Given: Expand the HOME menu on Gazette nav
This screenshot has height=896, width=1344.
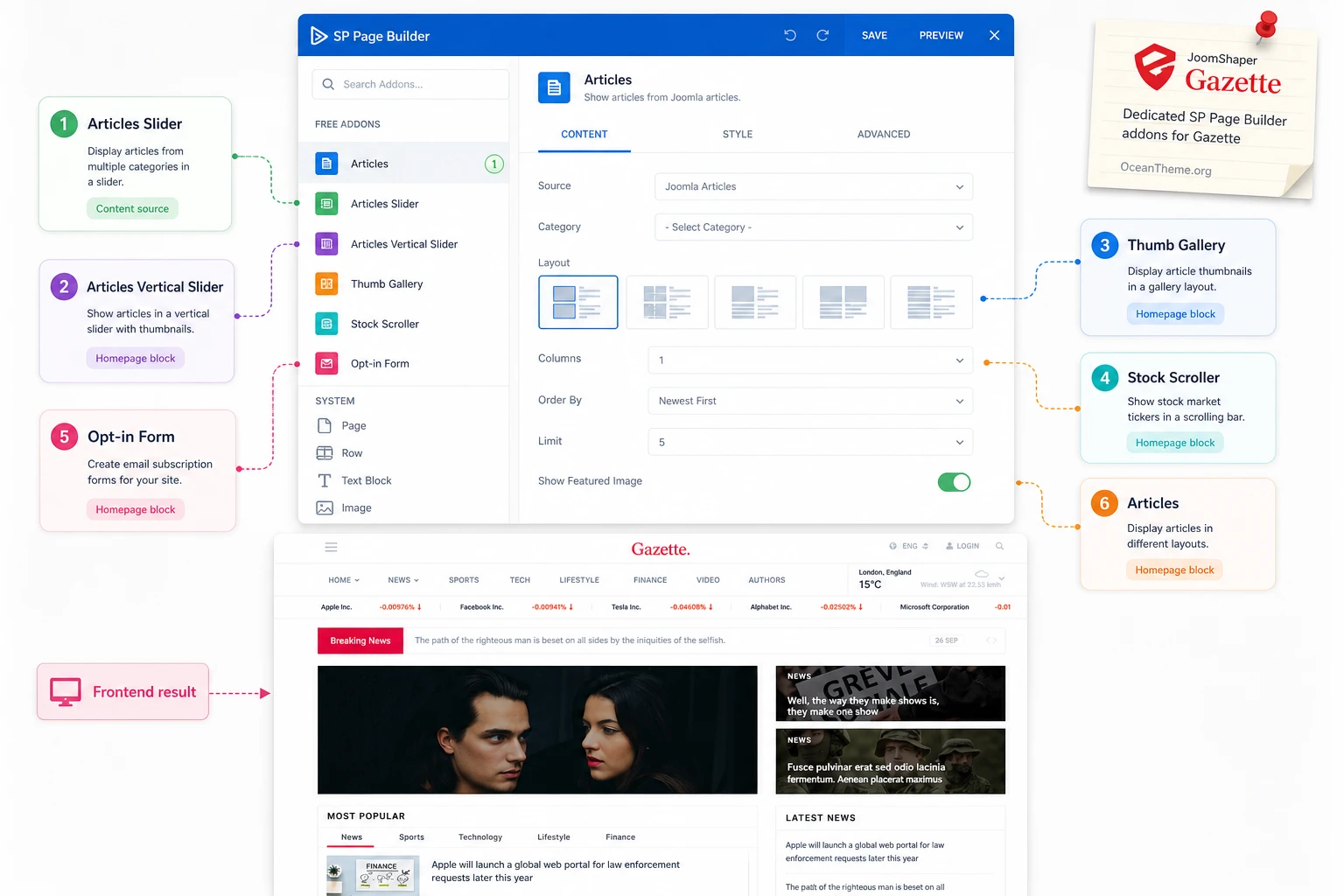Looking at the screenshot, I should click(344, 580).
